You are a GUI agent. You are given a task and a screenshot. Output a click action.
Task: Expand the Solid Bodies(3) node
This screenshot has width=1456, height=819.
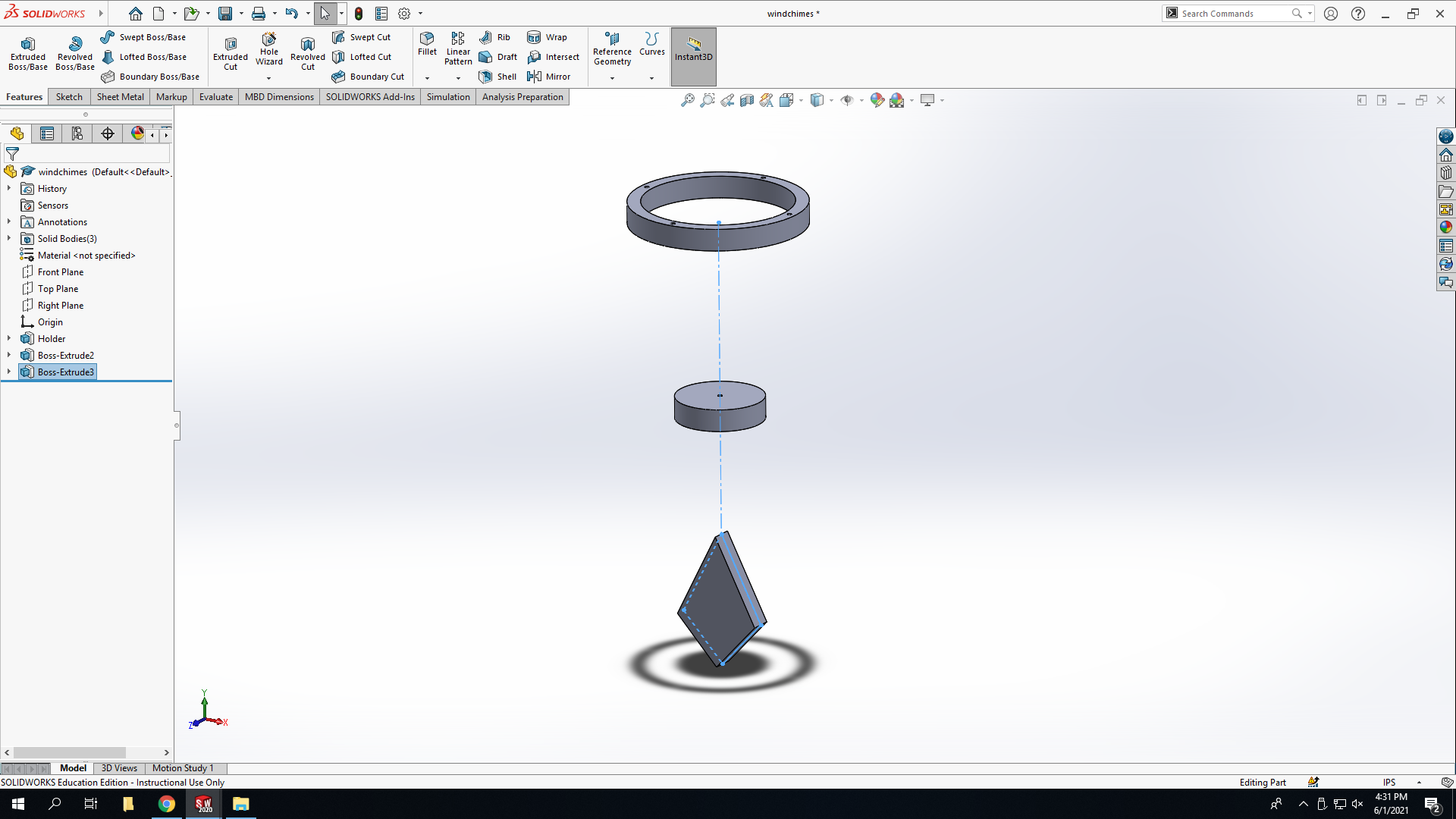point(9,239)
